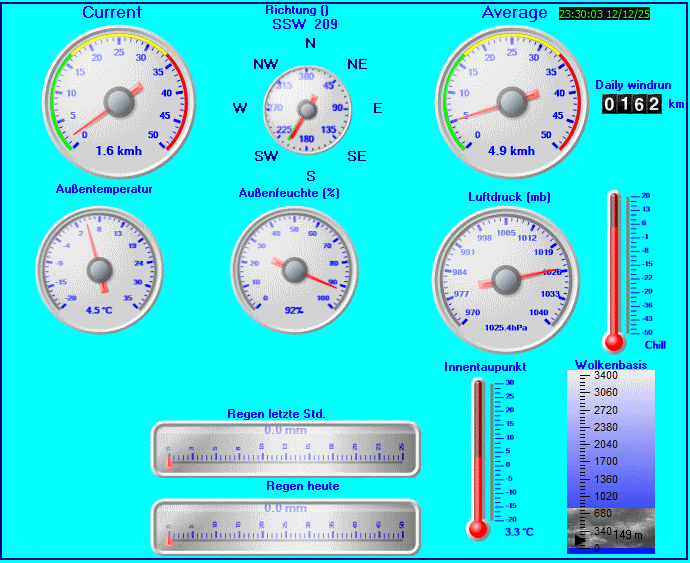This screenshot has height=563, width=690.
Task: Click the Chill thermometer
Action: pos(615,268)
